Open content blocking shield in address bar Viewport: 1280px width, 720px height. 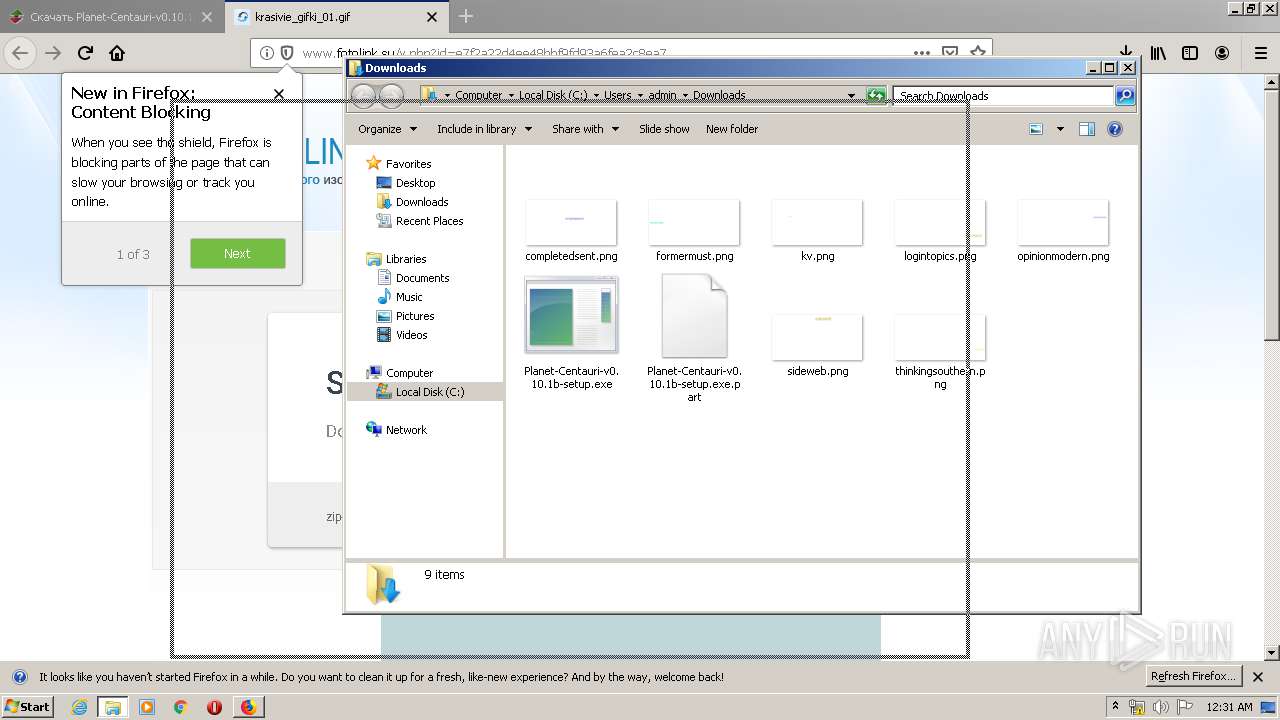[x=287, y=53]
